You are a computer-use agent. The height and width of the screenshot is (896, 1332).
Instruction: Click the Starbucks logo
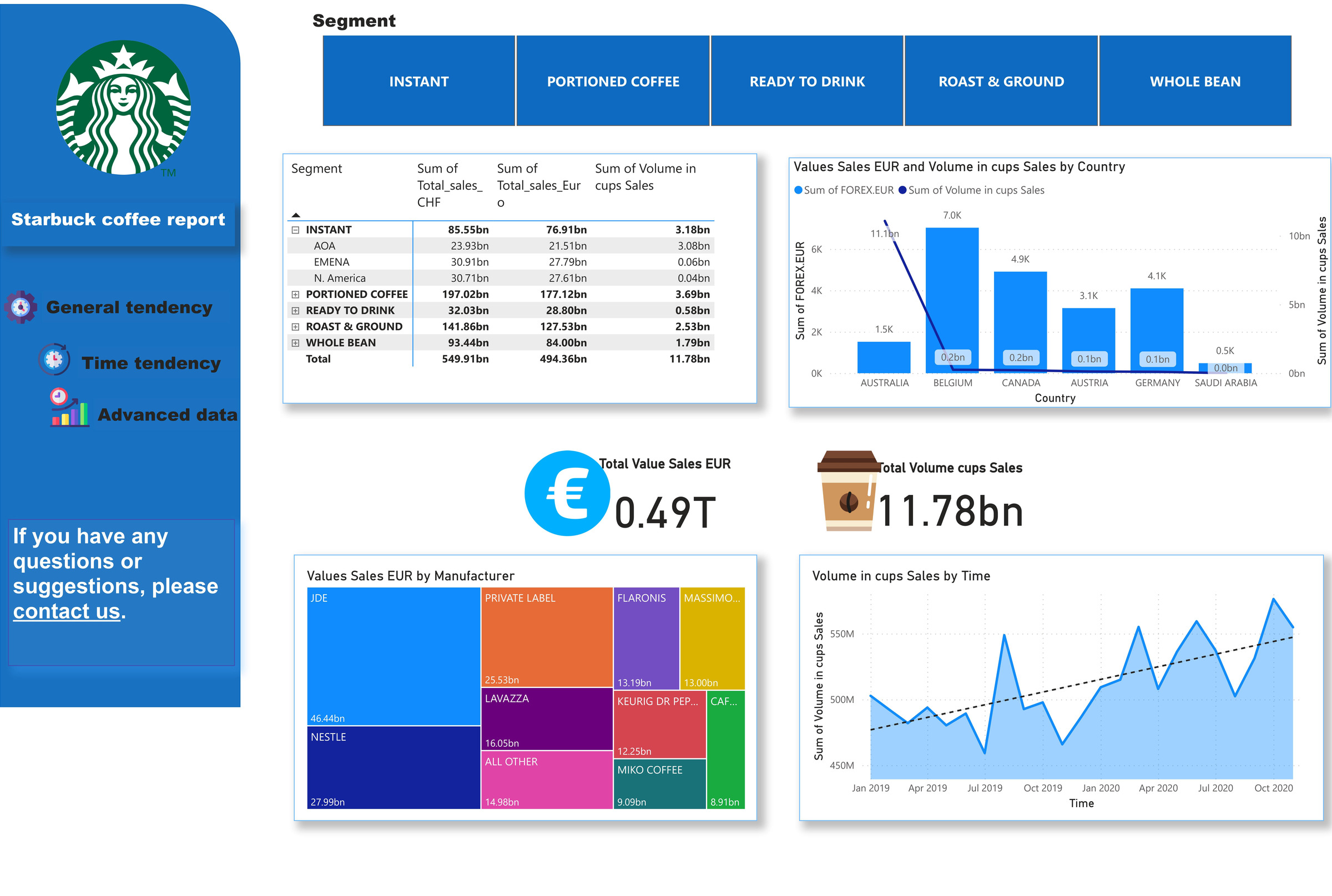123,108
